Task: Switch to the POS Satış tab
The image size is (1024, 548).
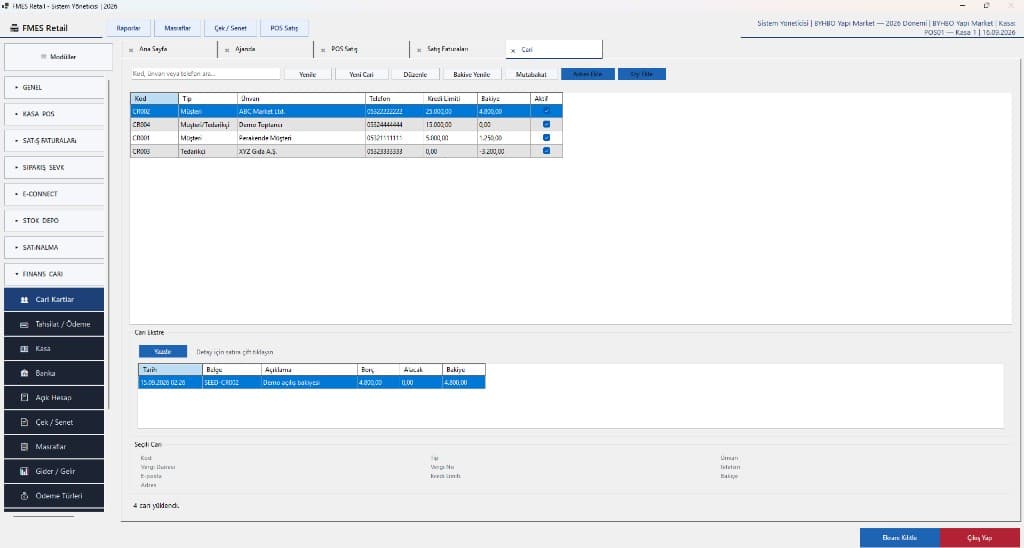Action: [x=362, y=50]
